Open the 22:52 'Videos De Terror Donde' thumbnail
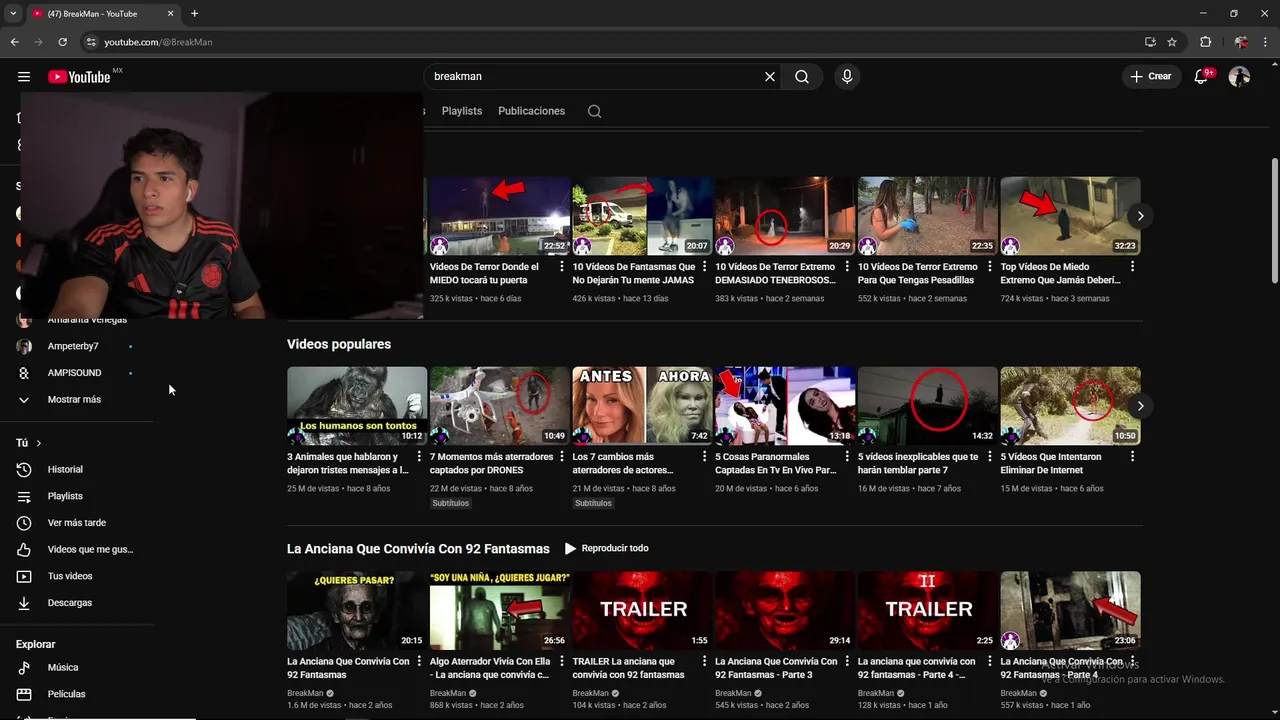Image resolution: width=1280 pixels, height=720 pixels. pos(499,216)
